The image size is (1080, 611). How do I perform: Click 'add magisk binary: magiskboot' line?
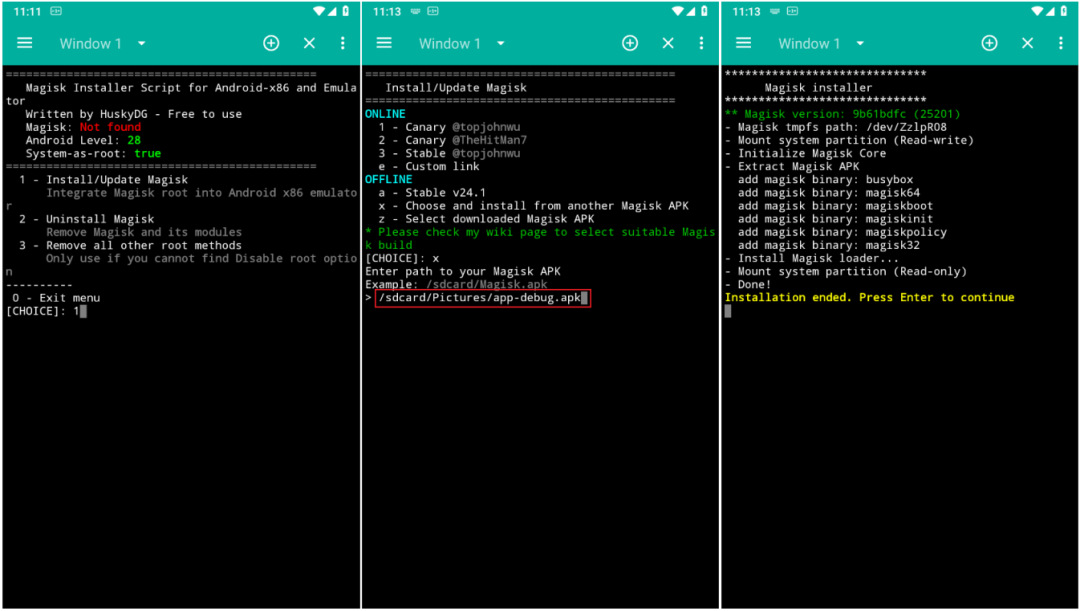point(835,205)
